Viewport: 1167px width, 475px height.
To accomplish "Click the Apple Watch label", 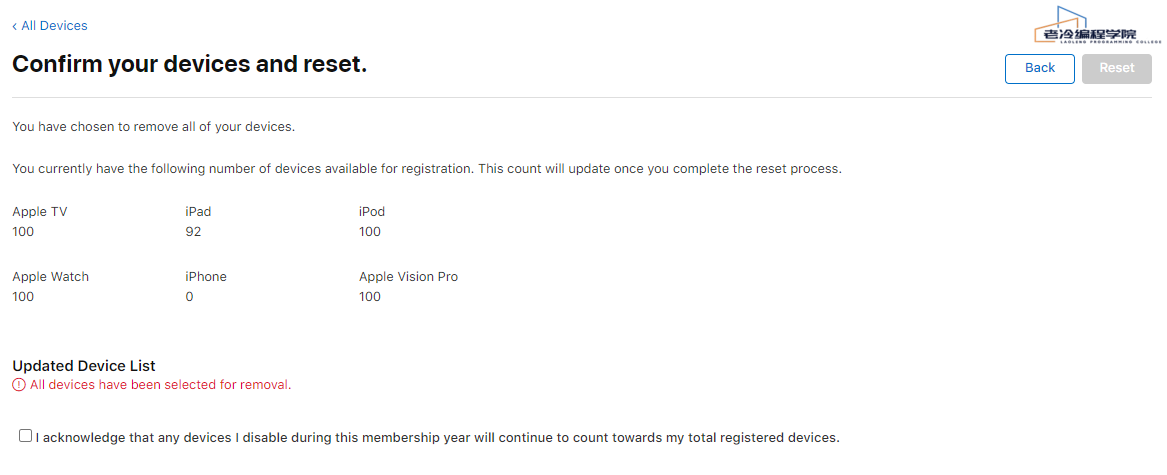I will [x=50, y=277].
